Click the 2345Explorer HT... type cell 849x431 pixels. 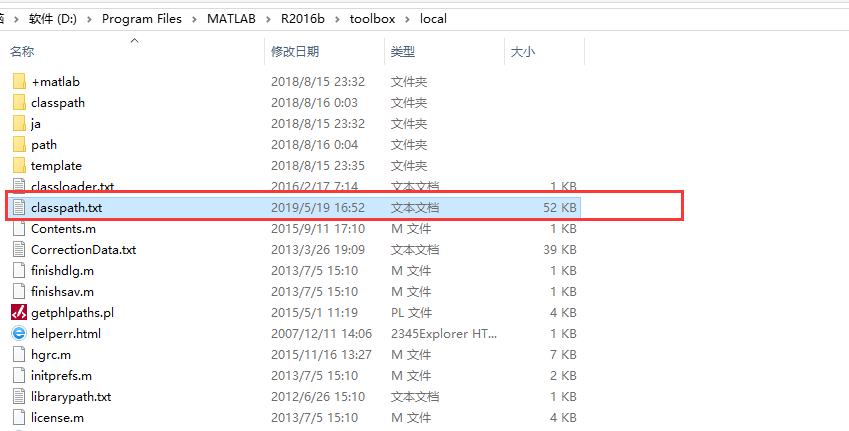[444, 334]
